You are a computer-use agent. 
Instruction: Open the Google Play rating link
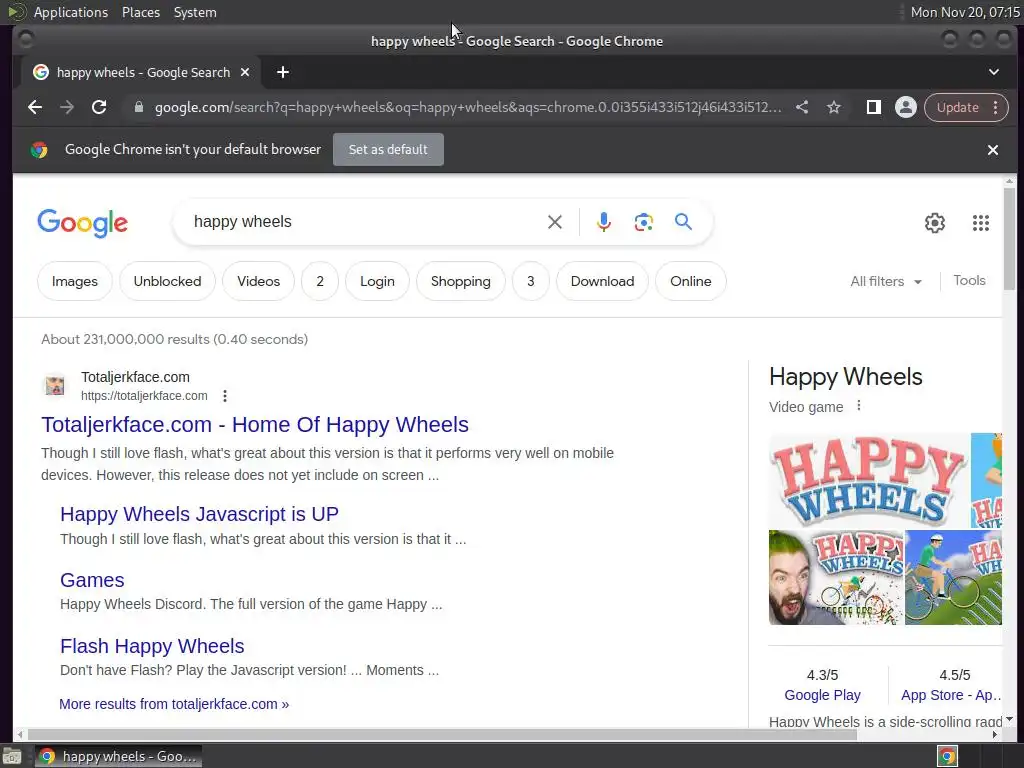[822, 695]
